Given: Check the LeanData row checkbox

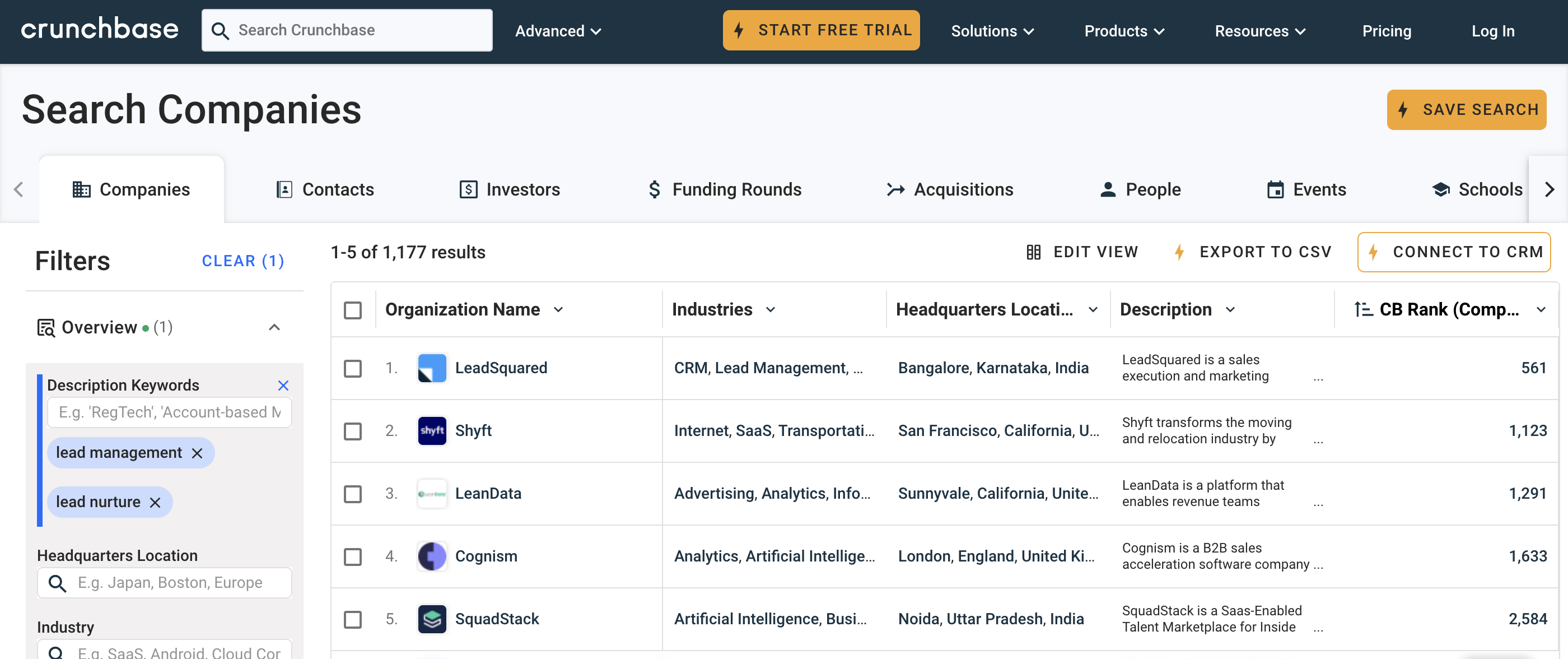Looking at the screenshot, I should coord(352,494).
